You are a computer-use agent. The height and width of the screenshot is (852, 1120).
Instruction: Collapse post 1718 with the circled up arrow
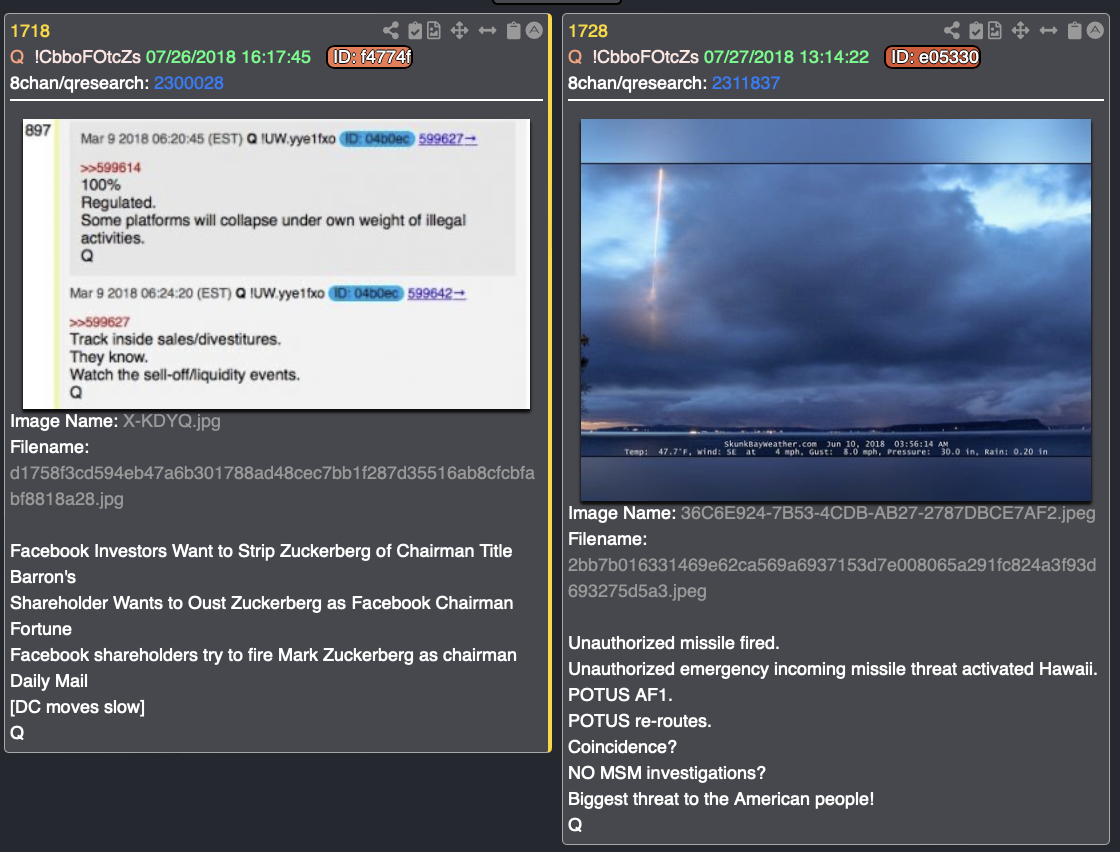click(x=534, y=30)
